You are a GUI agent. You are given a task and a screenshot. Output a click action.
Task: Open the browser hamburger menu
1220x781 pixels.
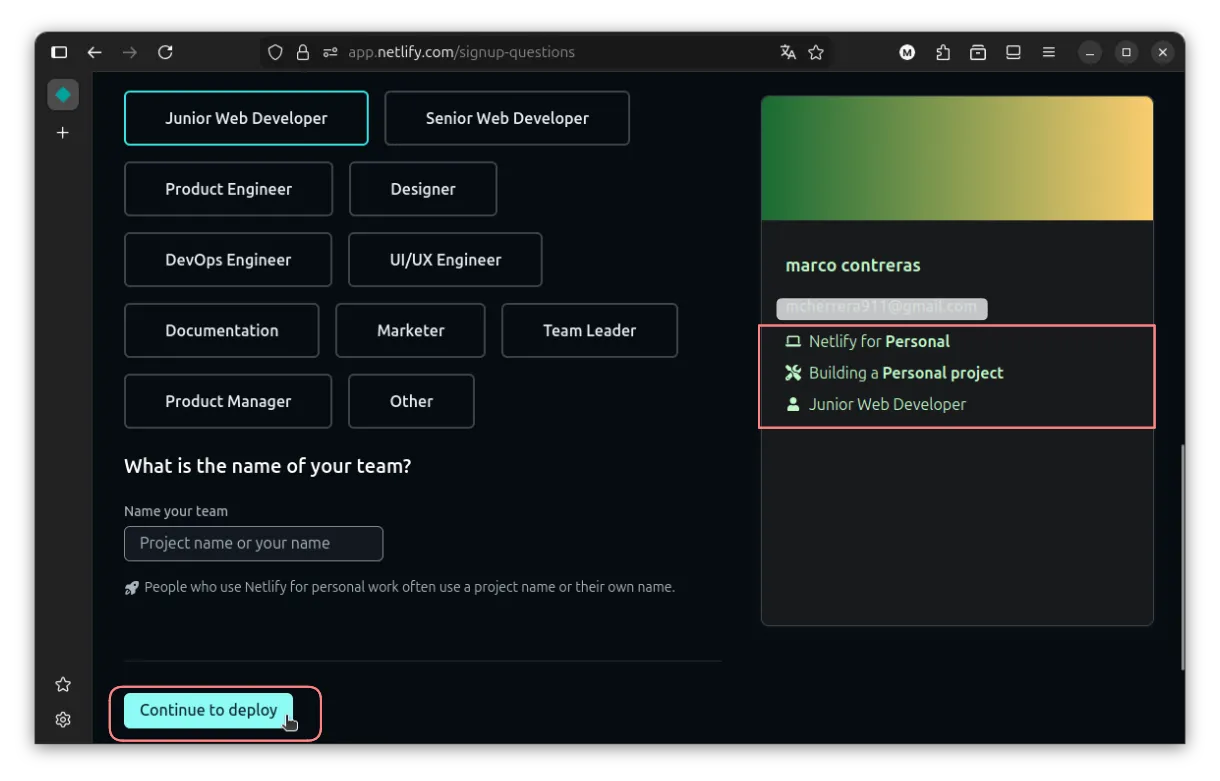(1049, 52)
